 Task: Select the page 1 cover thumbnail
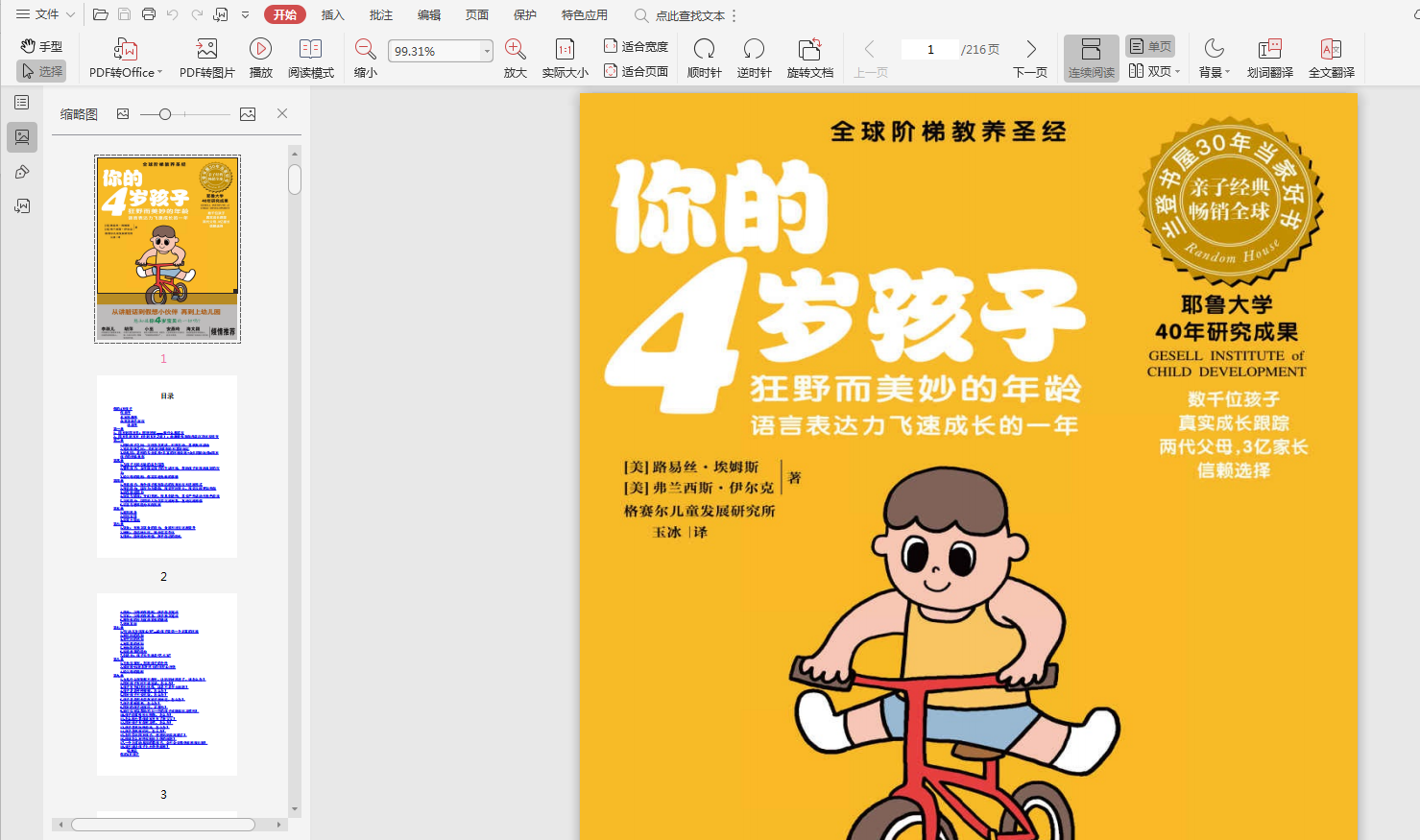pos(167,249)
